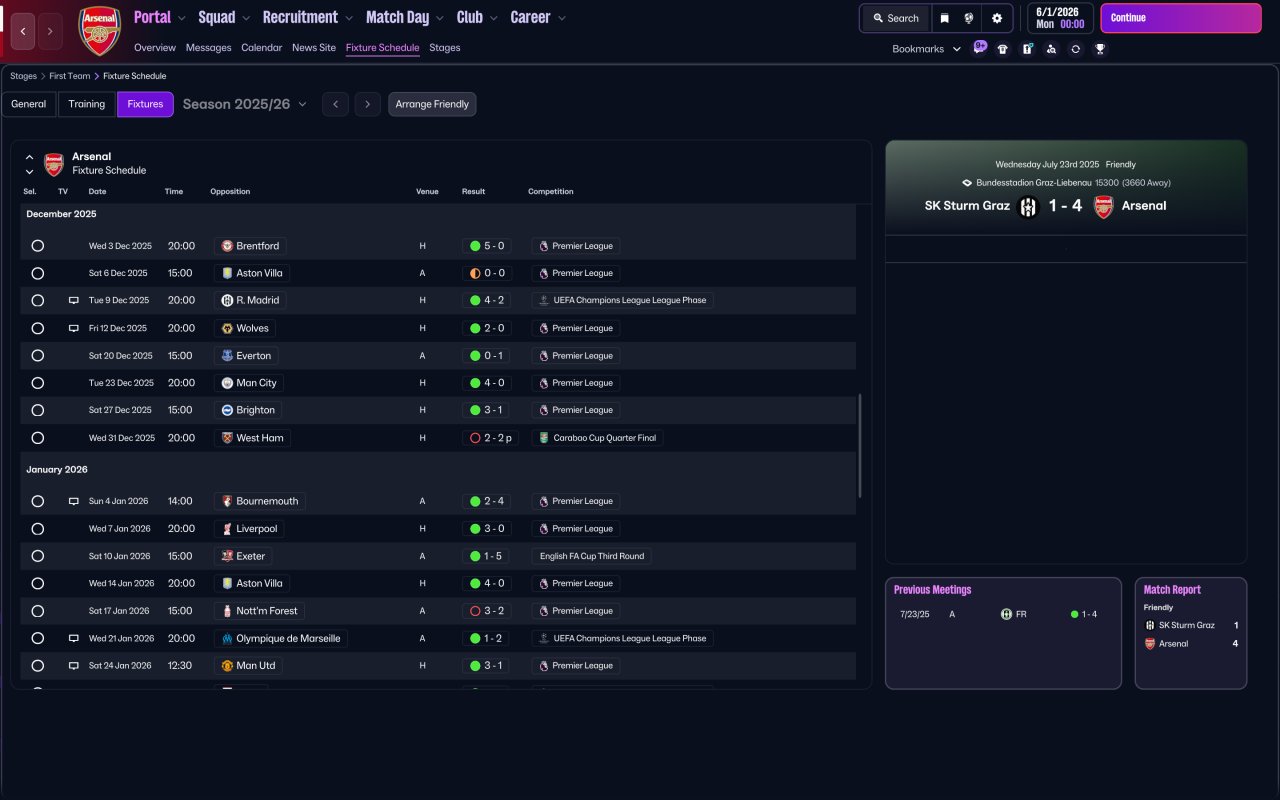Click the Man City club badge in fixtures list

227,383
